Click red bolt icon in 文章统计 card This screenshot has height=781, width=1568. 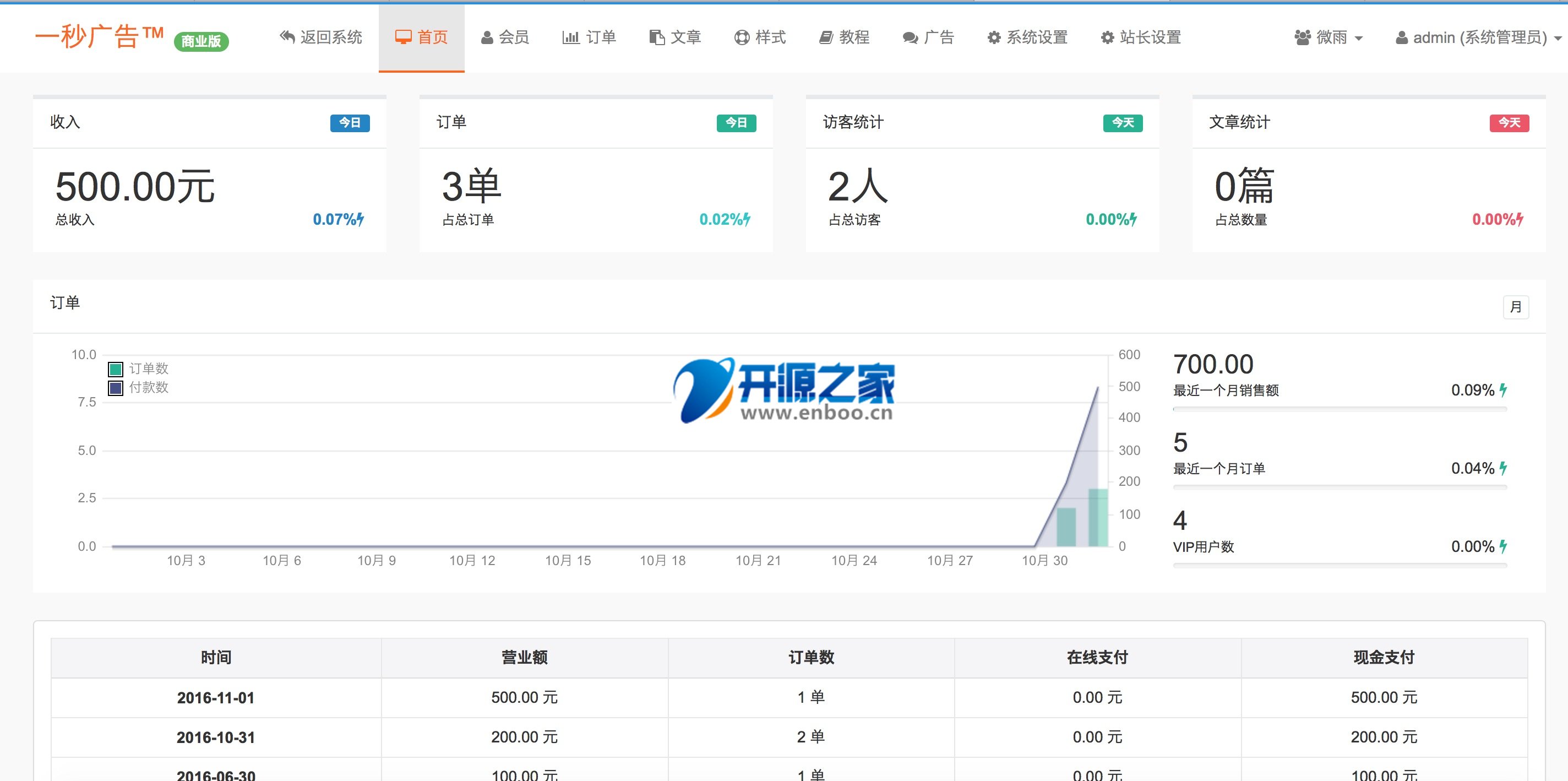(1520, 219)
